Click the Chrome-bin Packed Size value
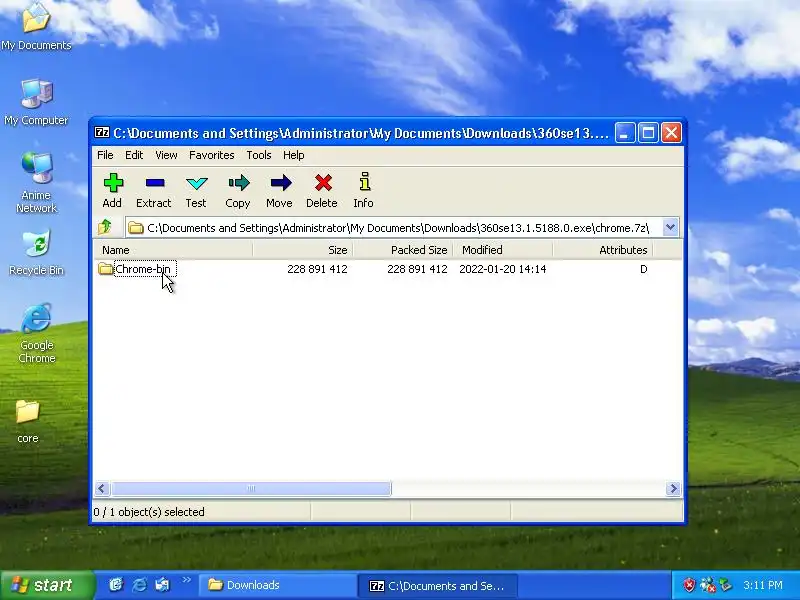The width and height of the screenshot is (800, 600). tap(417, 269)
